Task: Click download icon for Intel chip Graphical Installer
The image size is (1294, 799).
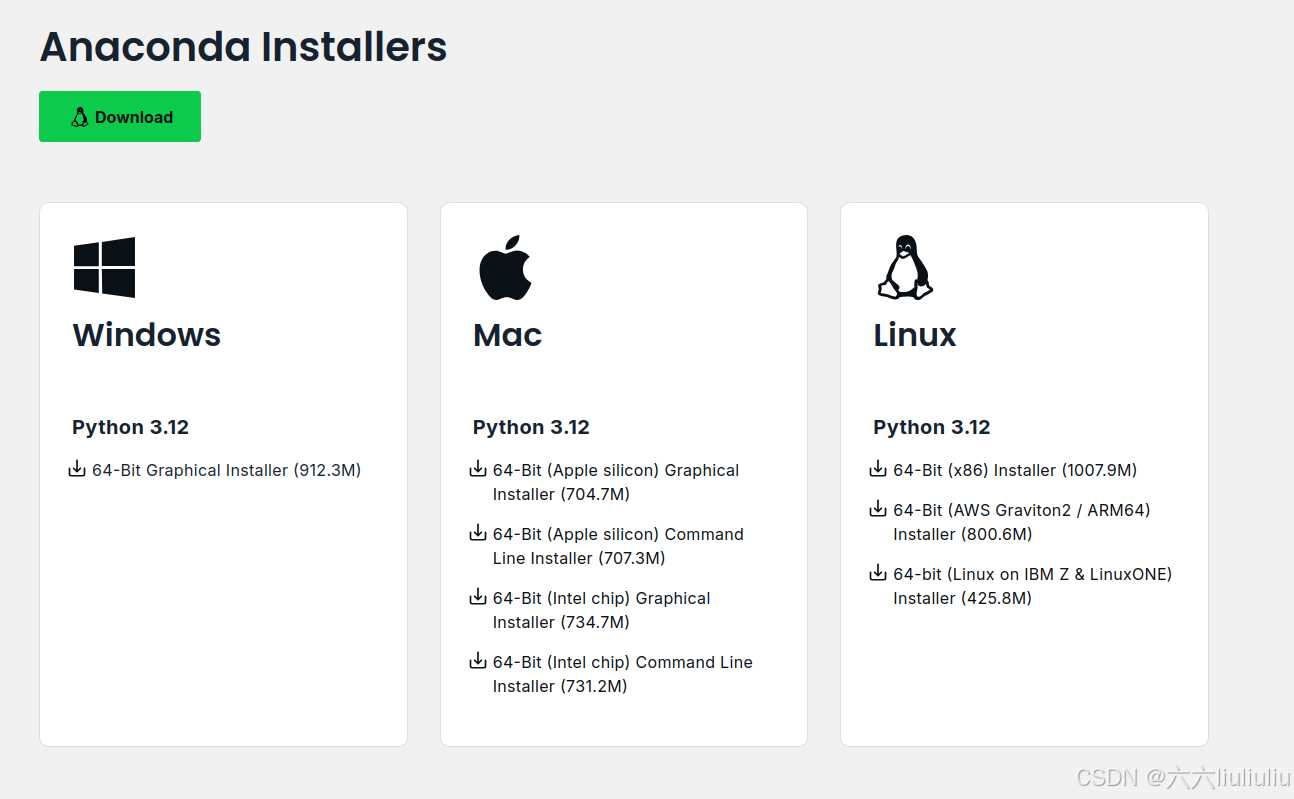Action: 478,596
